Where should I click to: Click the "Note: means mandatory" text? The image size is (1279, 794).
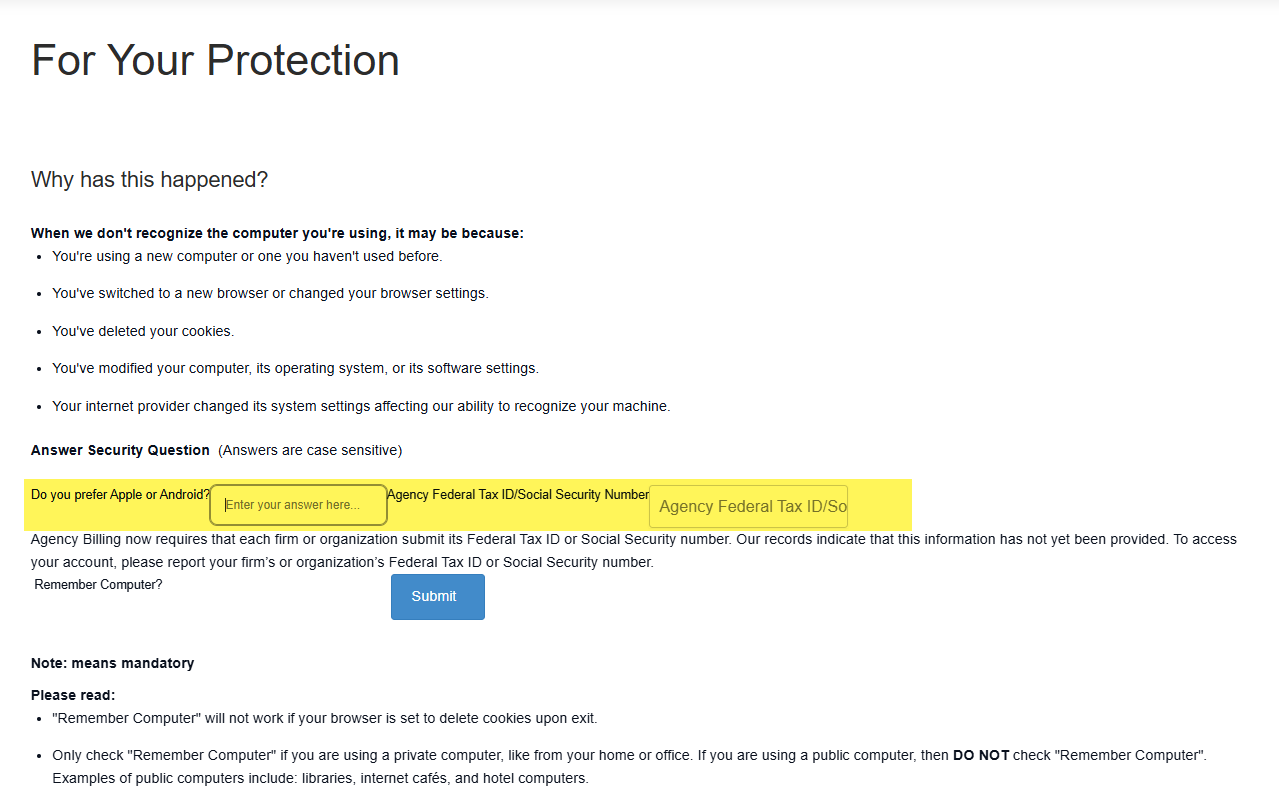[112, 663]
